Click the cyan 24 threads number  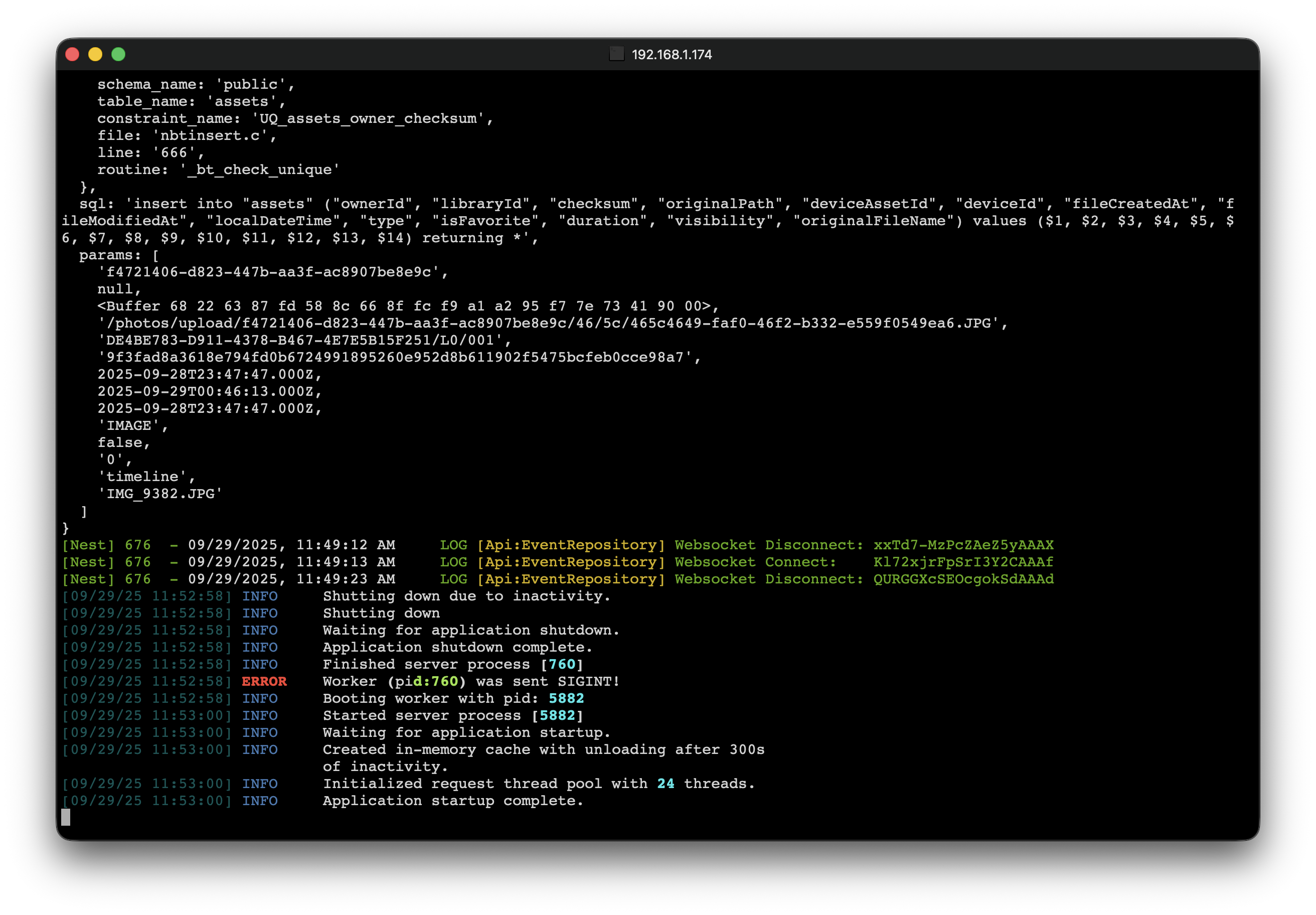click(665, 784)
